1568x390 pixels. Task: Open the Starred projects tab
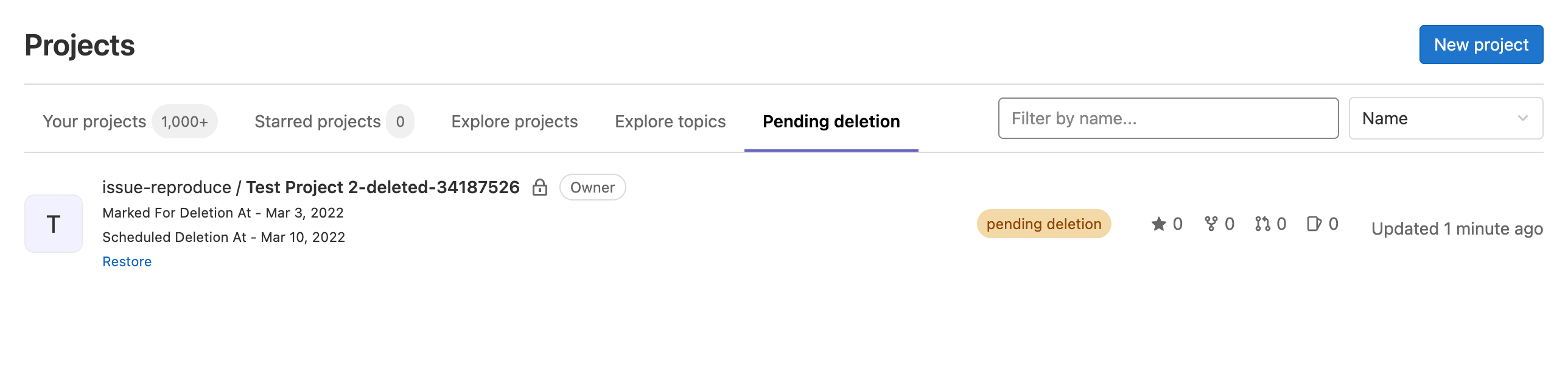pos(317,121)
